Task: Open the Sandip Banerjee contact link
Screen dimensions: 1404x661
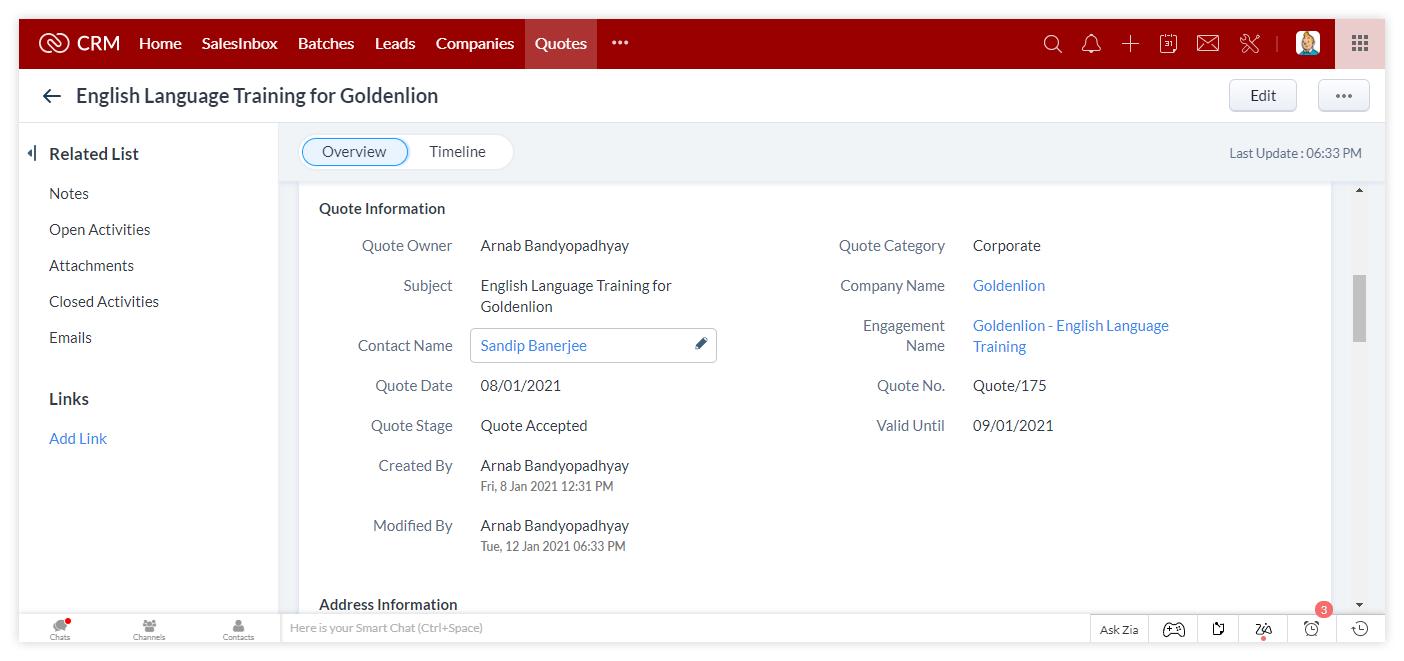Action: 534,346
